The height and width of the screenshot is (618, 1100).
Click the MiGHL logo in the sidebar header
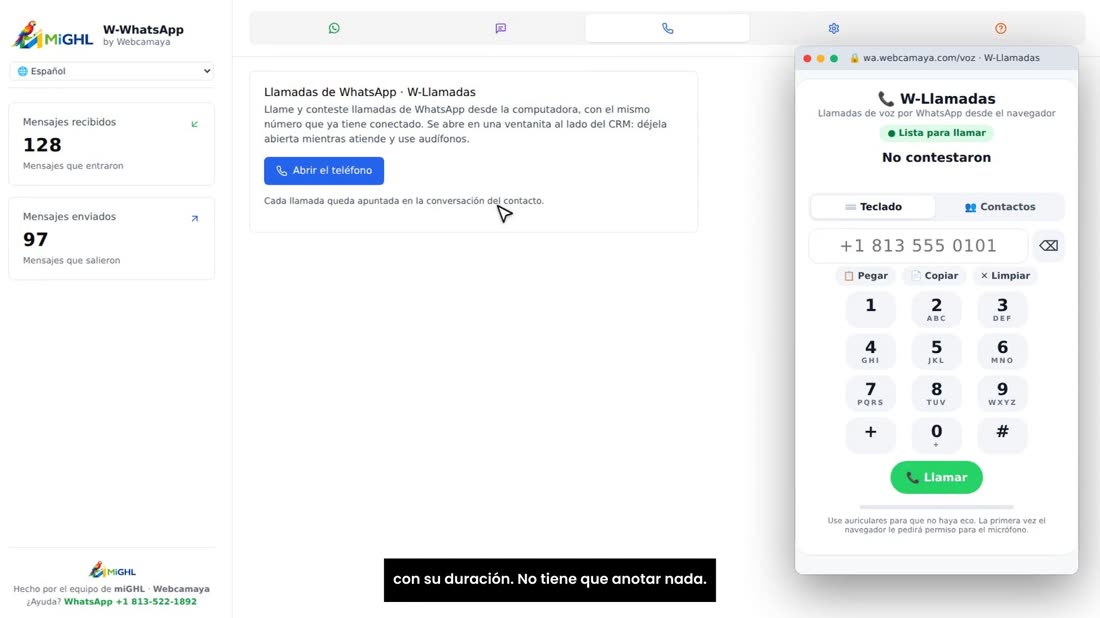53,35
